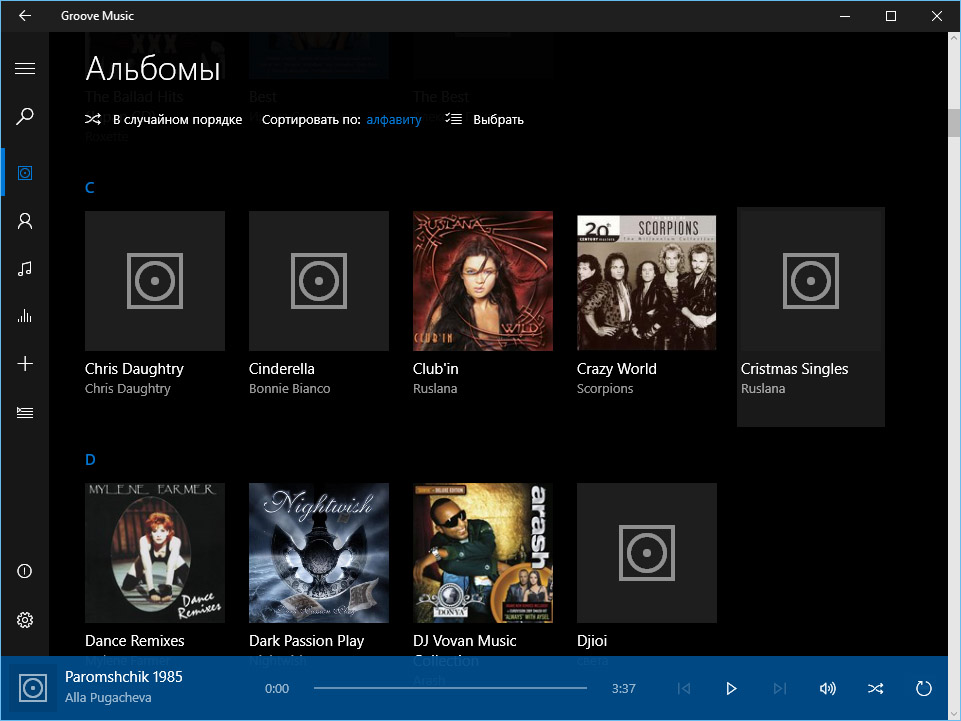Click Ruslana artist under Cristmas Singles

point(763,389)
